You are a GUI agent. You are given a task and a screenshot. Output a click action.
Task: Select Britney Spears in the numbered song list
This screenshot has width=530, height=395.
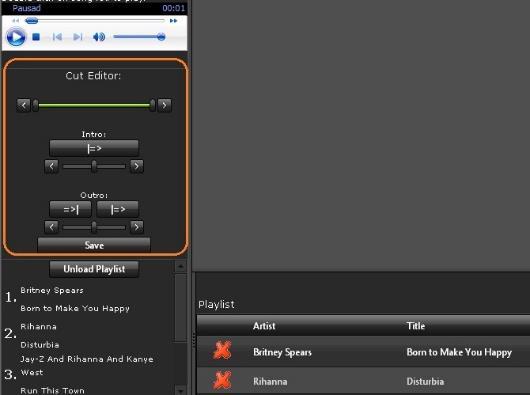coord(52,290)
